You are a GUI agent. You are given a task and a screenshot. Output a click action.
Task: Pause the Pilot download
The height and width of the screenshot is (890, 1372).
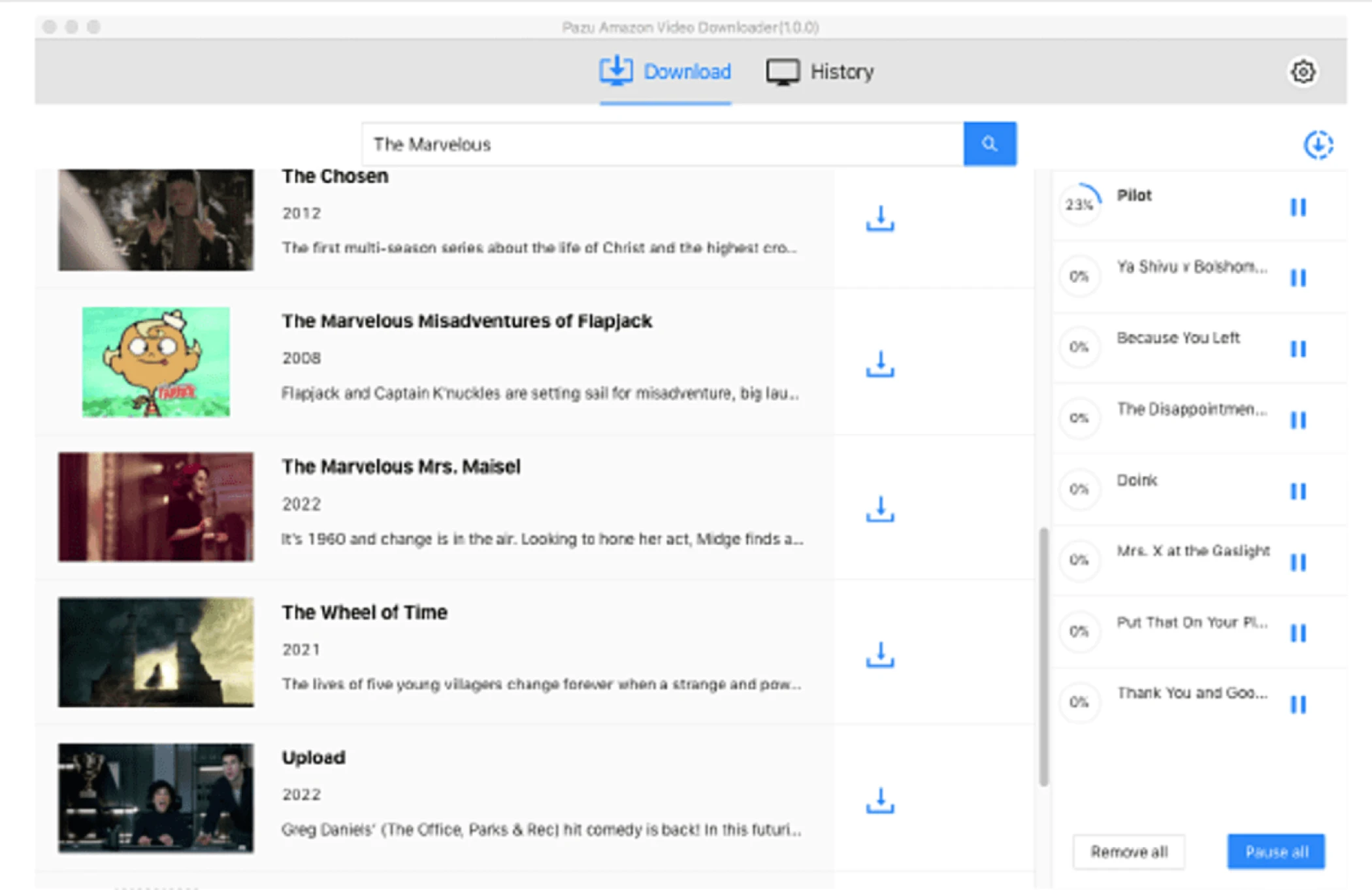(1298, 207)
